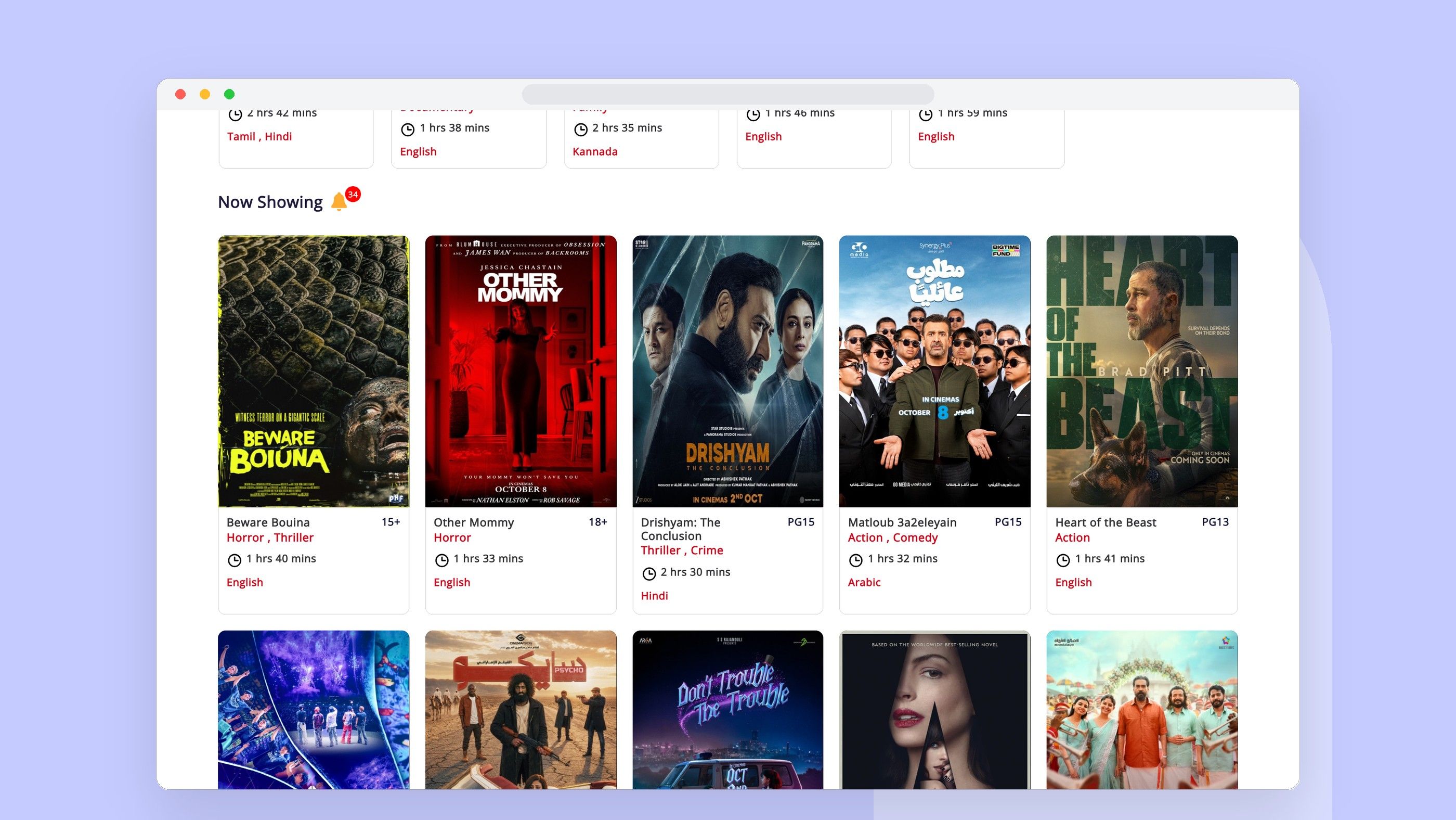Click the PG13 rating text

pyautogui.click(x=1215, y=521)
